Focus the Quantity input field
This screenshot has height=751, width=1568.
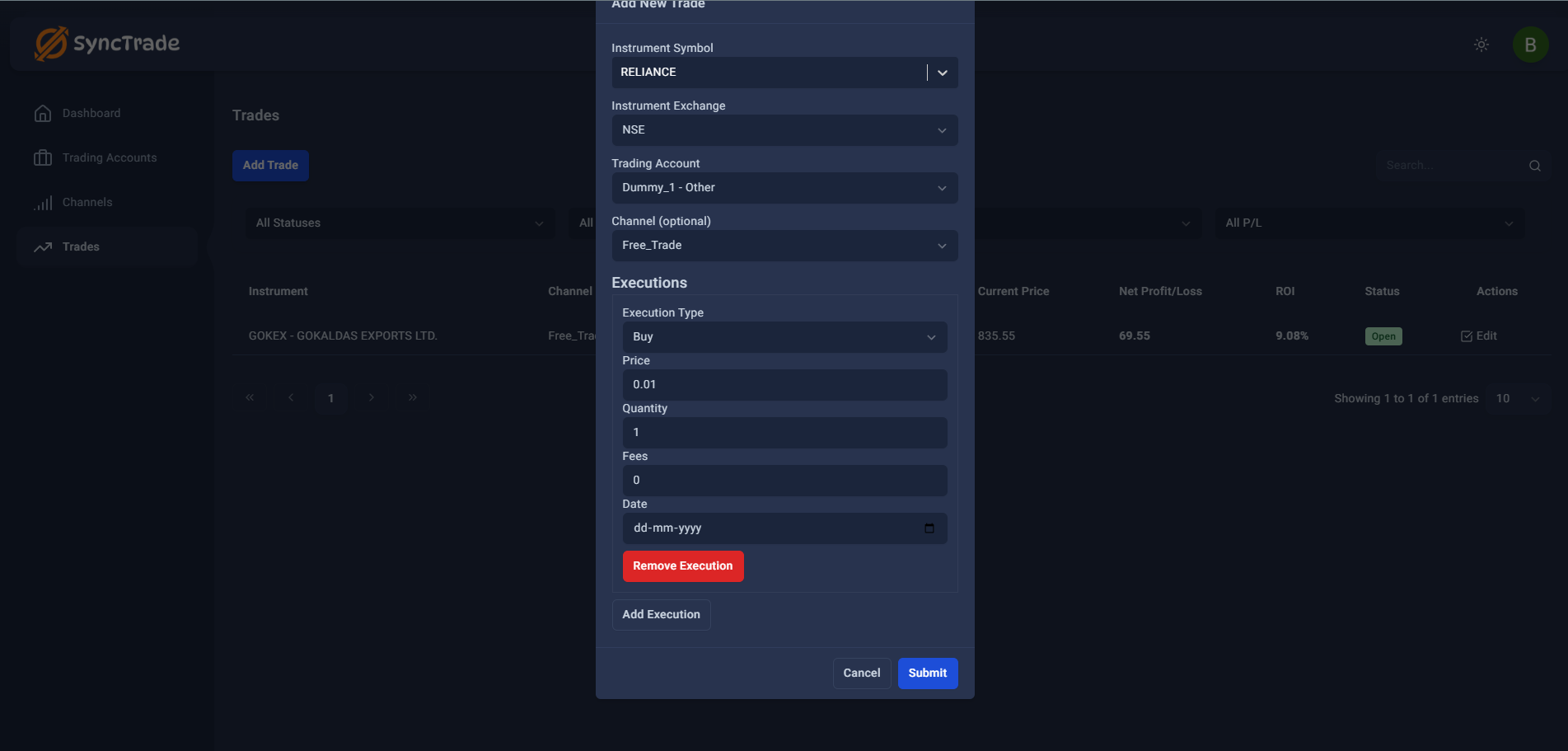pos(784,433)
